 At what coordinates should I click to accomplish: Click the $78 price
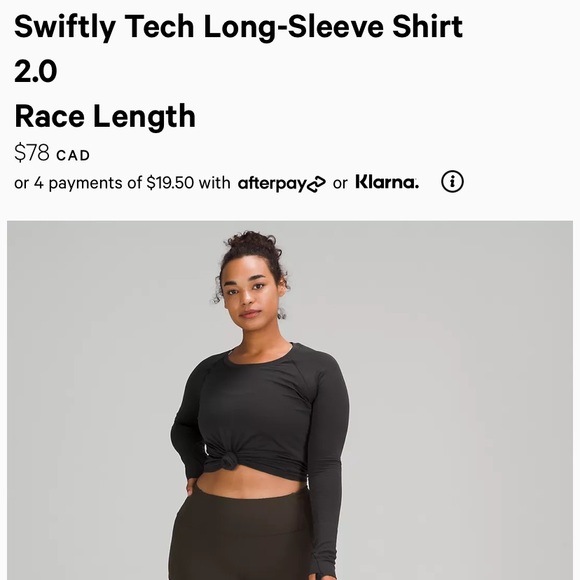pyautogui.click(x=31, y=152)
